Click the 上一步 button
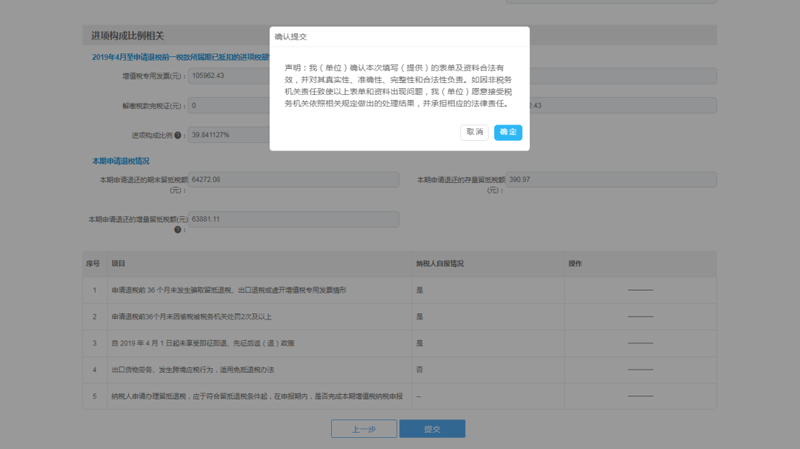The width and height of the screenshot is (800, 449). 363,428
